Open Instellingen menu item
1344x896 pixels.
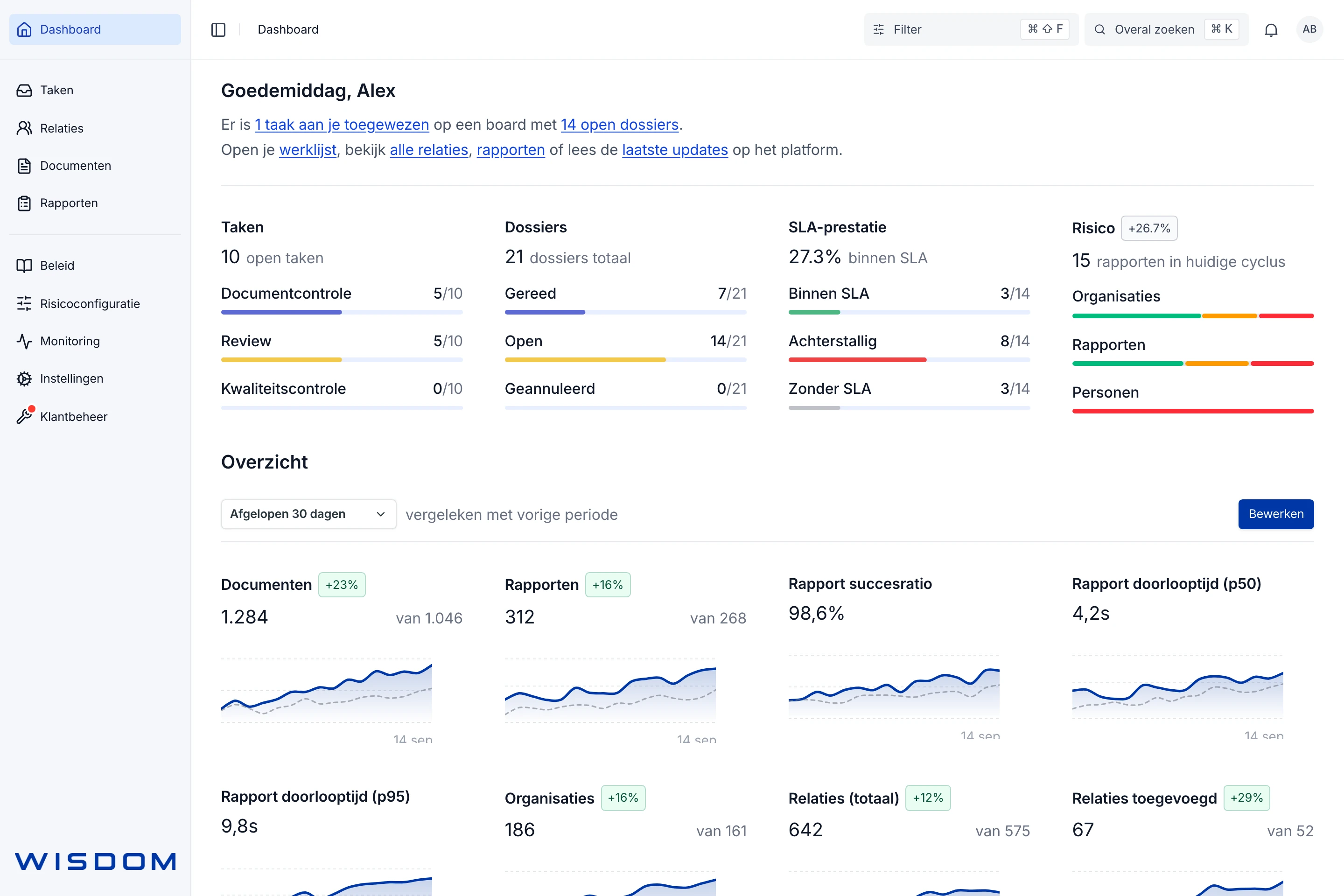(x=95, y=379)
